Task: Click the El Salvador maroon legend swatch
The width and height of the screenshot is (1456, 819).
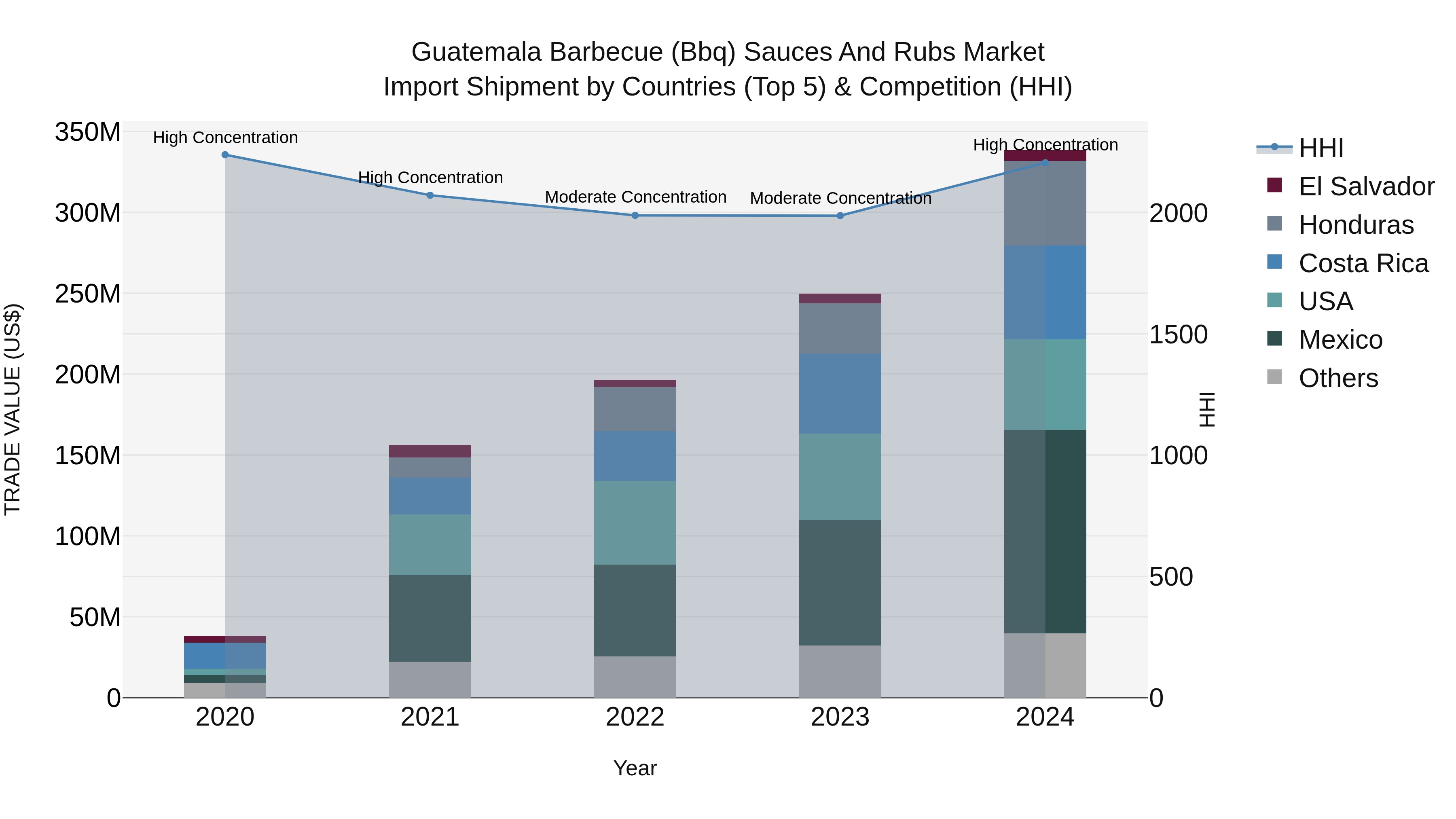Action: (1274, 185)
